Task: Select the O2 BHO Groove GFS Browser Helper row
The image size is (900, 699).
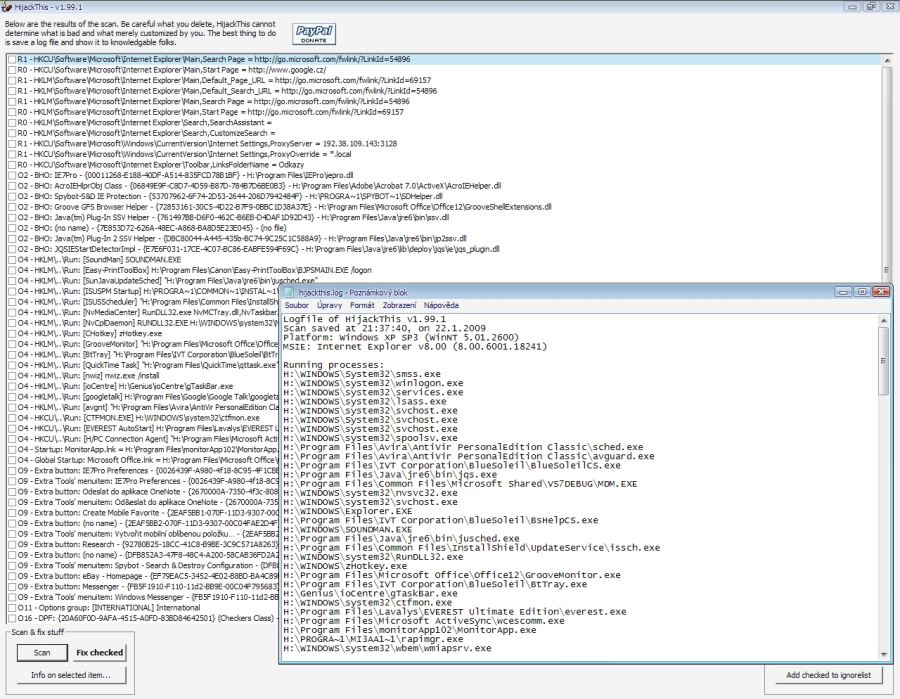Action: point(284,207)
